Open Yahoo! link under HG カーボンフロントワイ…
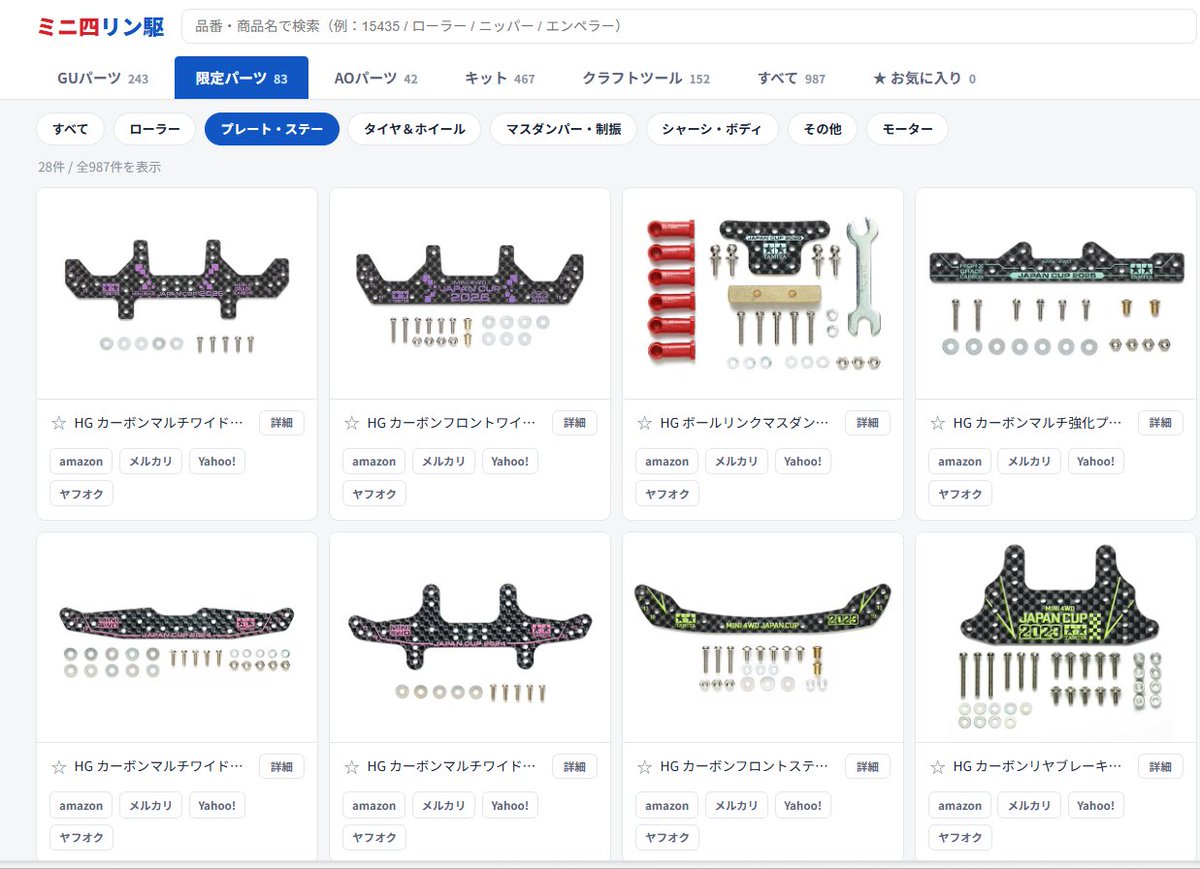This screenshot has width=1200, height=869. tap(510, 461)
